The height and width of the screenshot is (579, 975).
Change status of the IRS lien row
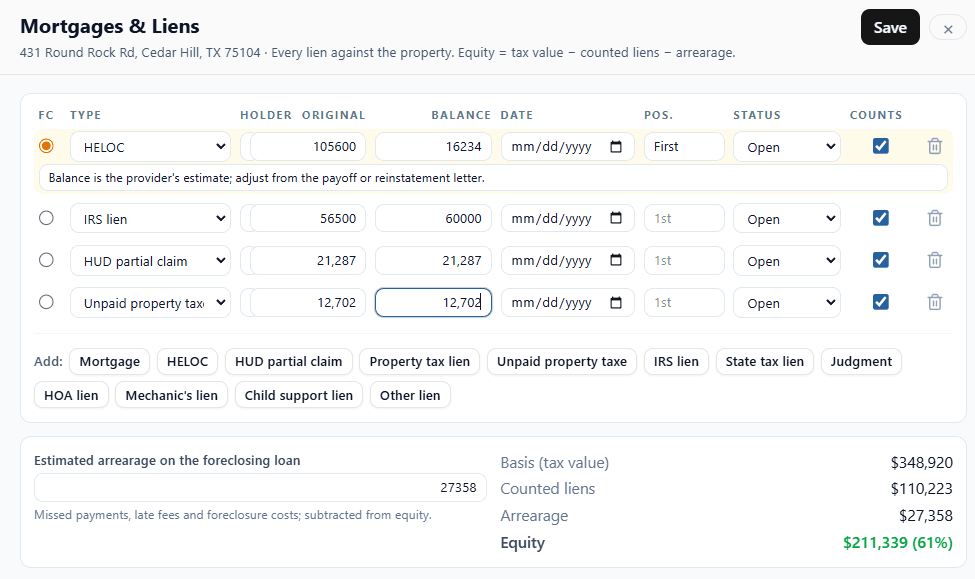(787, 219)
